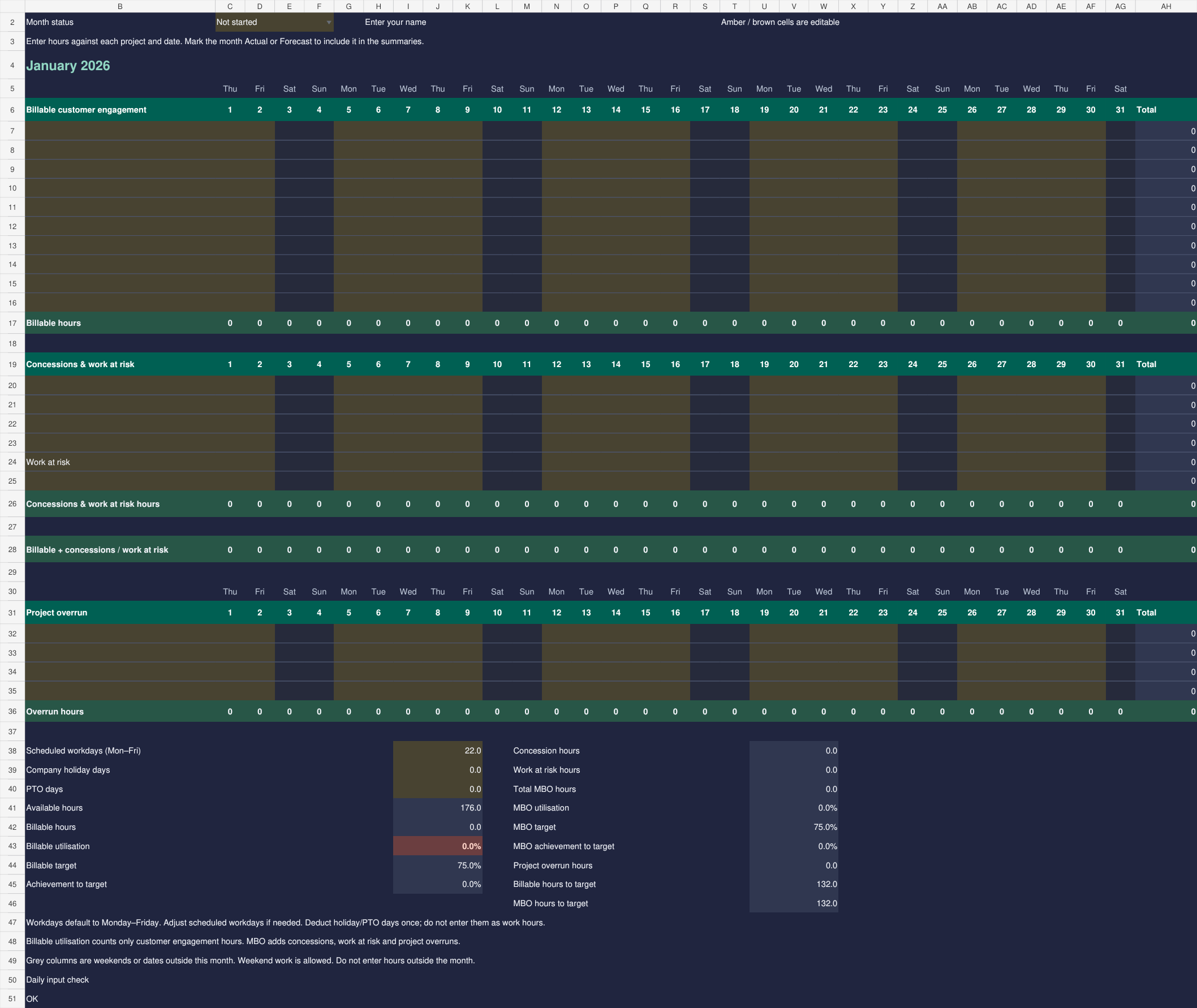Screen dimensions: 1197x1008
Task: Select column header Q
Action: [x=645, y=6]
